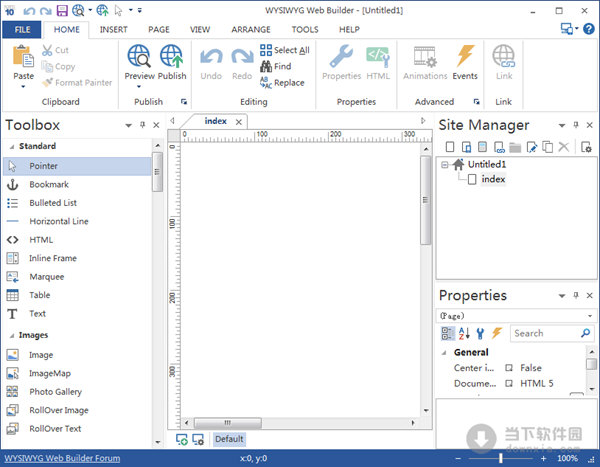The height and width of the screenshot is (467, 600).
Task: Click the Link globe icon
Action: (x=504, y=56)
